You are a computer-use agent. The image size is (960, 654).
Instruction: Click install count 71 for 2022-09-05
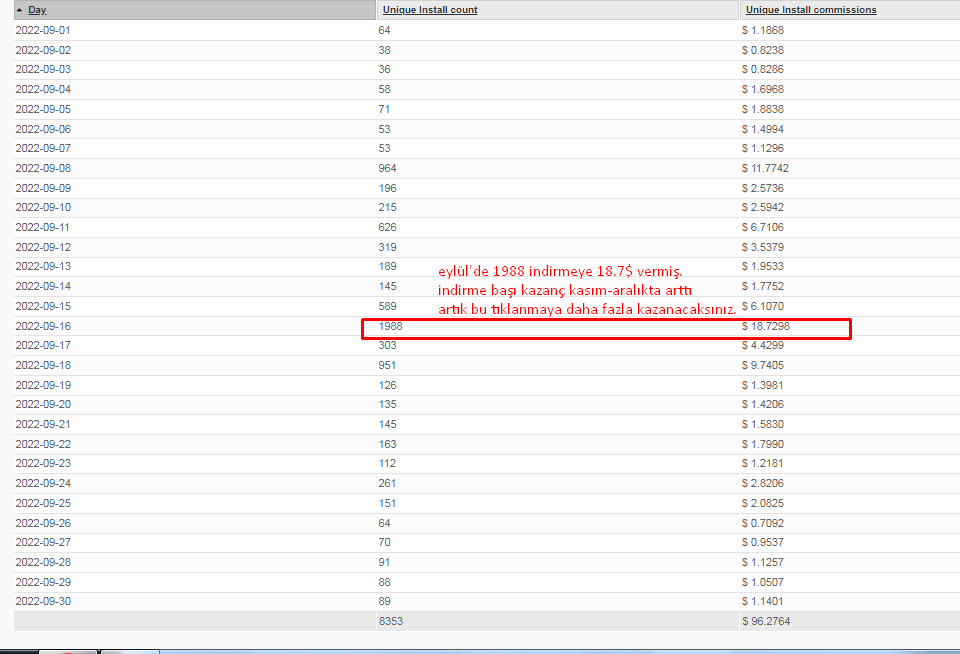[x=384, y=109]
